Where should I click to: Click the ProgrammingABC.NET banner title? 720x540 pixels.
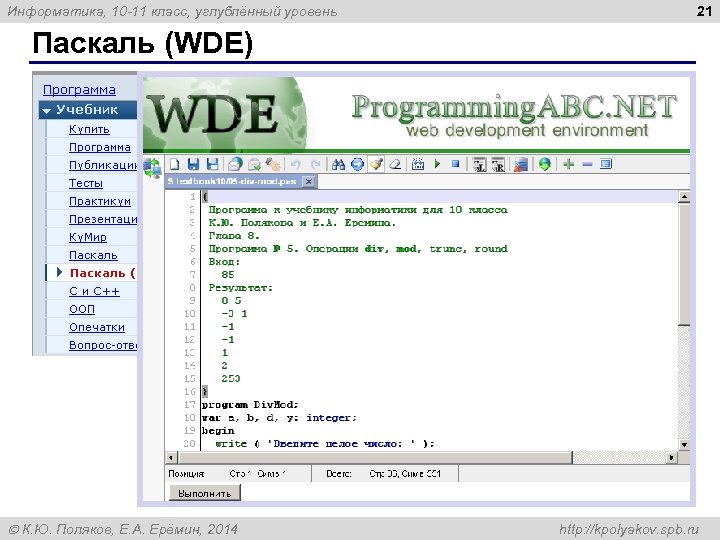pyautogui.click(x=514, y=107)
